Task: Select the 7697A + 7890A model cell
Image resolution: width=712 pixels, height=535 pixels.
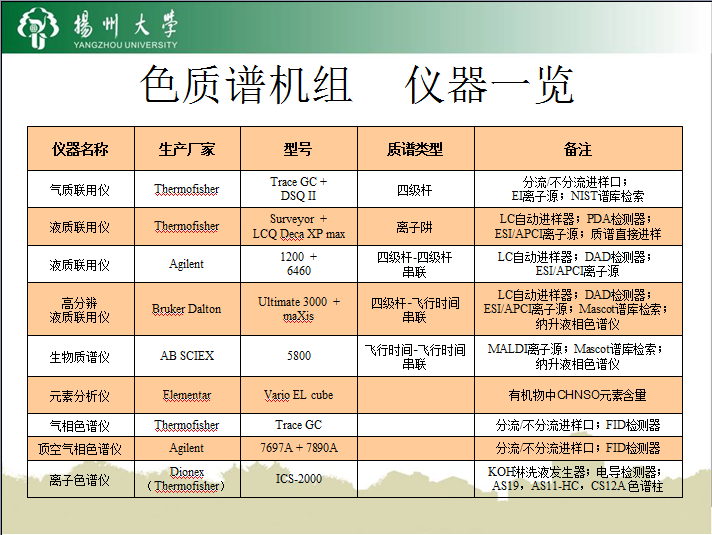Action: click(x=299, y=448)
